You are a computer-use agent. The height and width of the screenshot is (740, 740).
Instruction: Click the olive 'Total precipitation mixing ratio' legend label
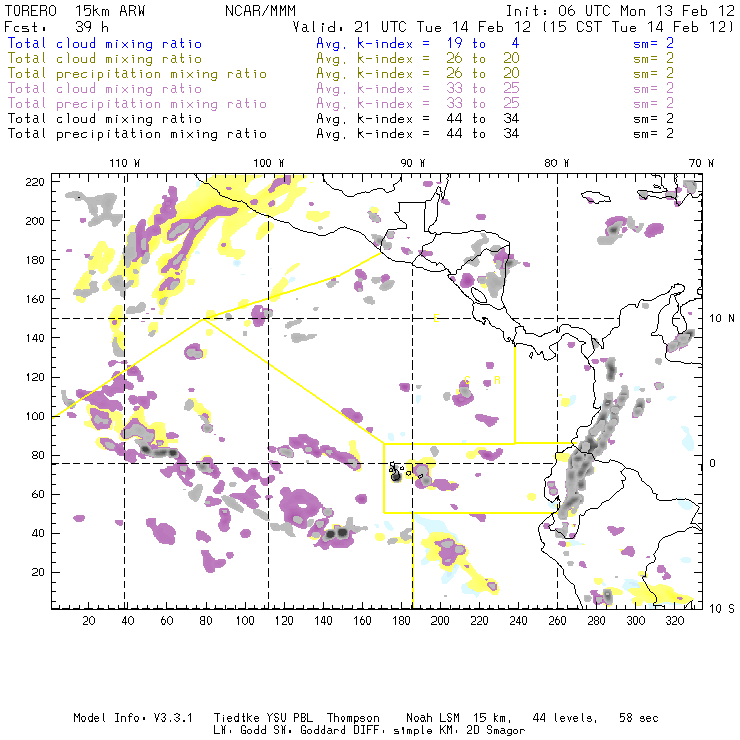pyautogui.click(x=137, y=74)
